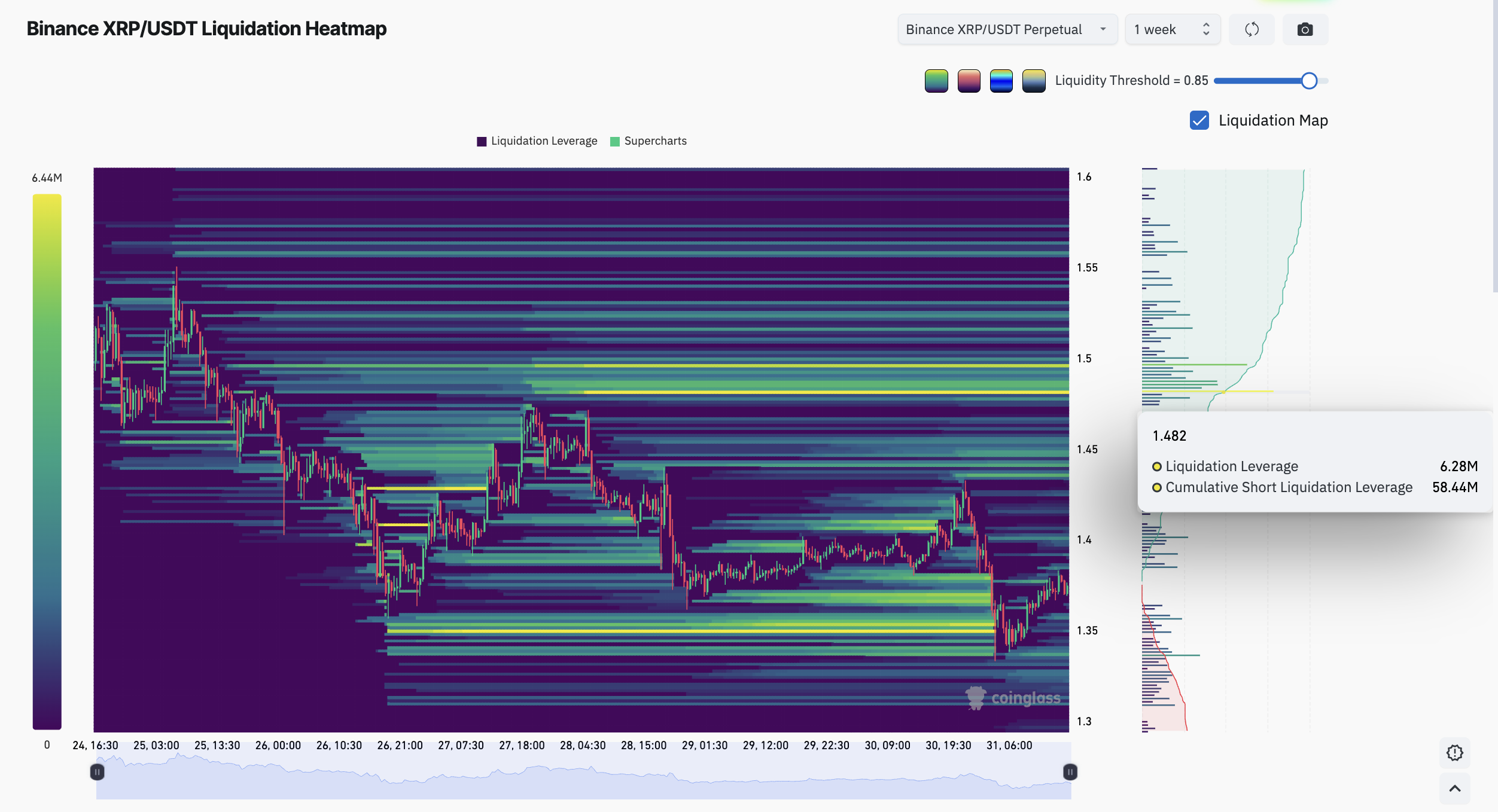Select the blue color scheme swatch
The height and width of the screenshot is (812, 1498).
(1001, 81)
